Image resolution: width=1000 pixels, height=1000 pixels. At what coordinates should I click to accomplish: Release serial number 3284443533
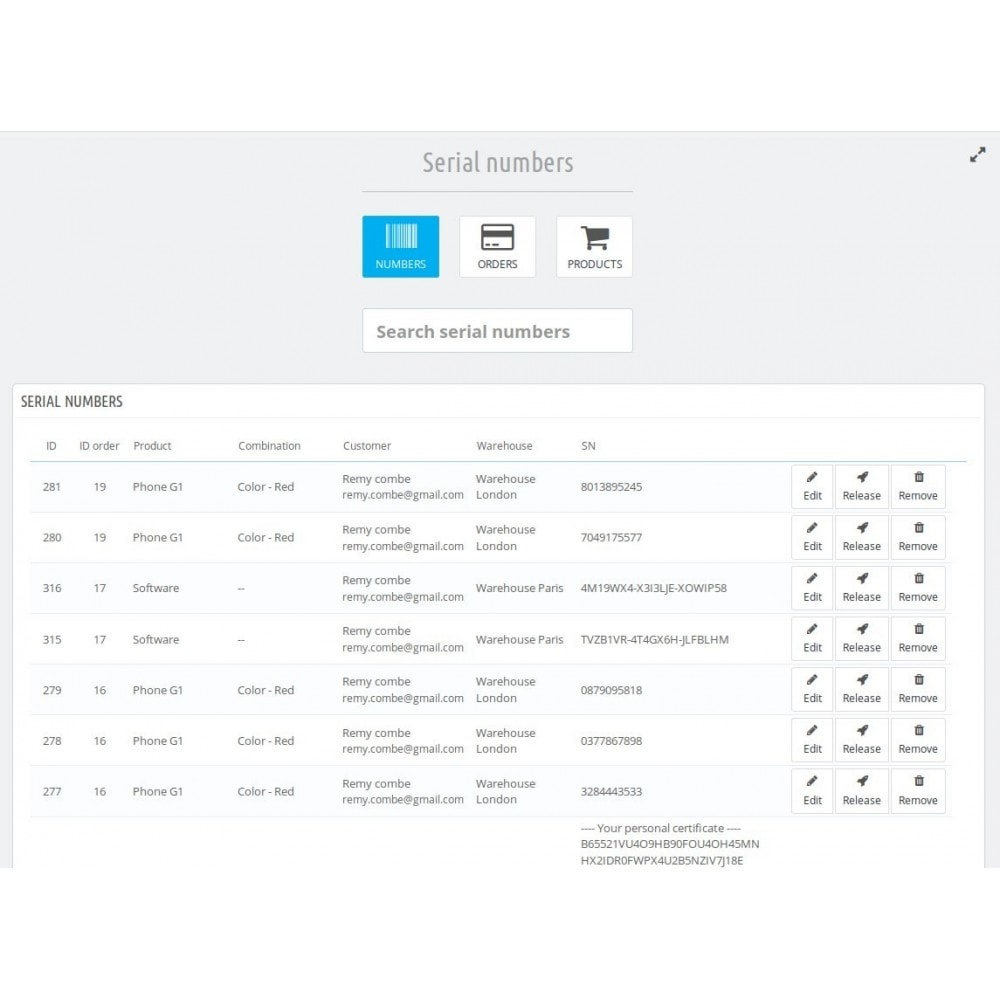point(862,791)
